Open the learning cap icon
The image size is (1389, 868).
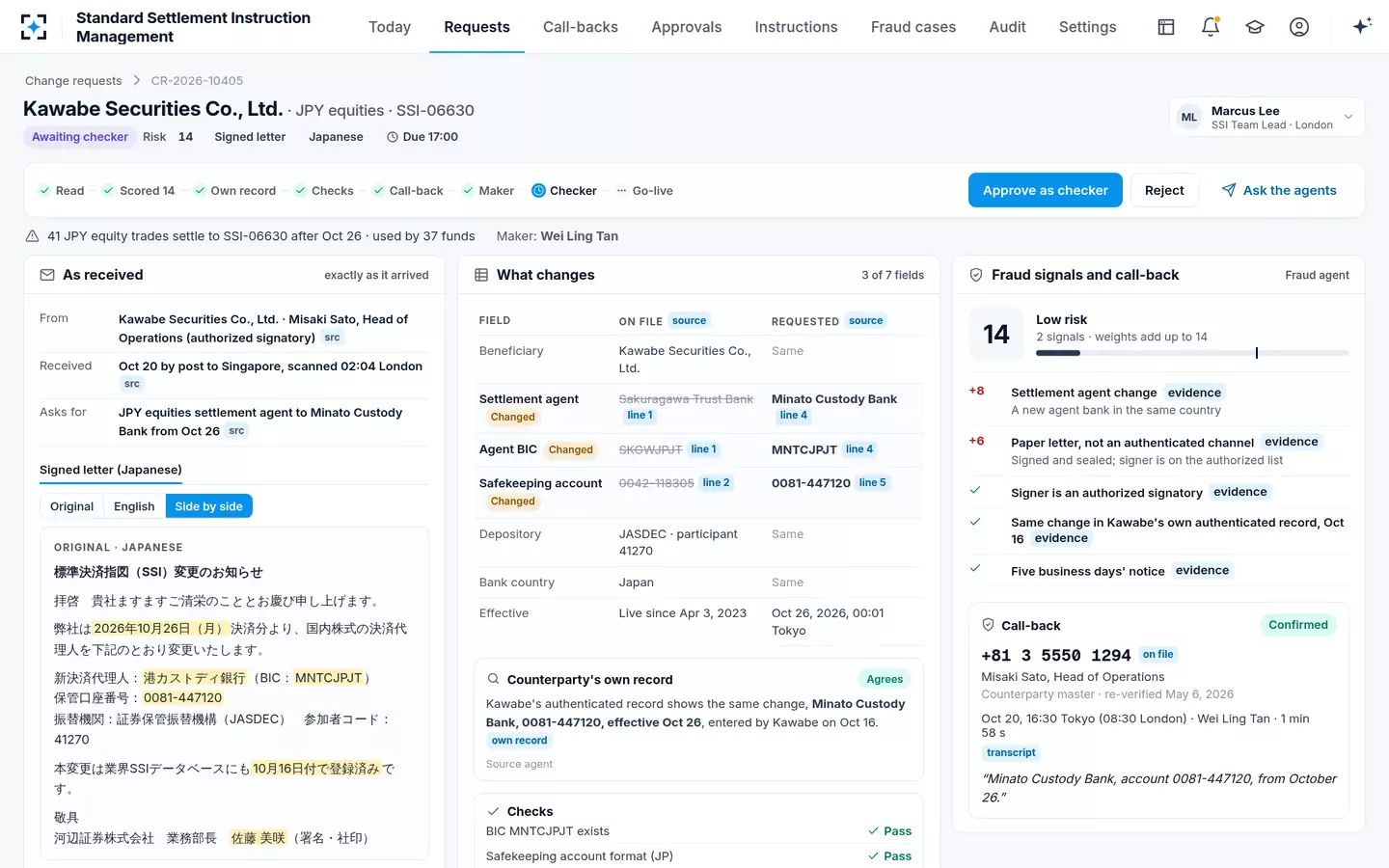[x=1255, y=27]
